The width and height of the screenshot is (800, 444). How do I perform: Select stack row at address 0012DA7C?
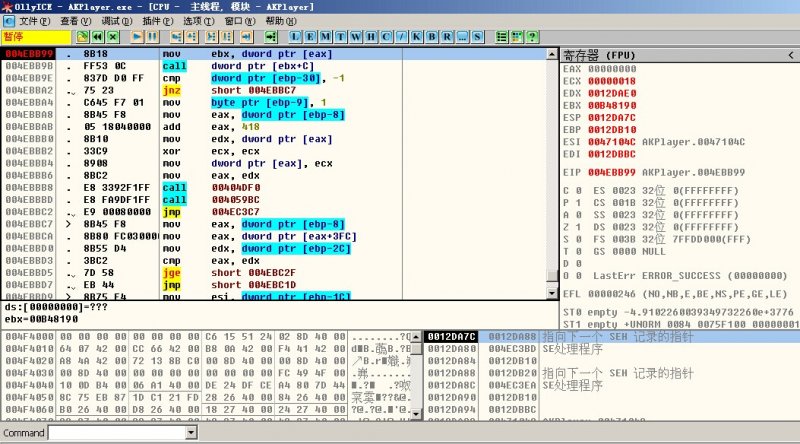coord(612,337)
